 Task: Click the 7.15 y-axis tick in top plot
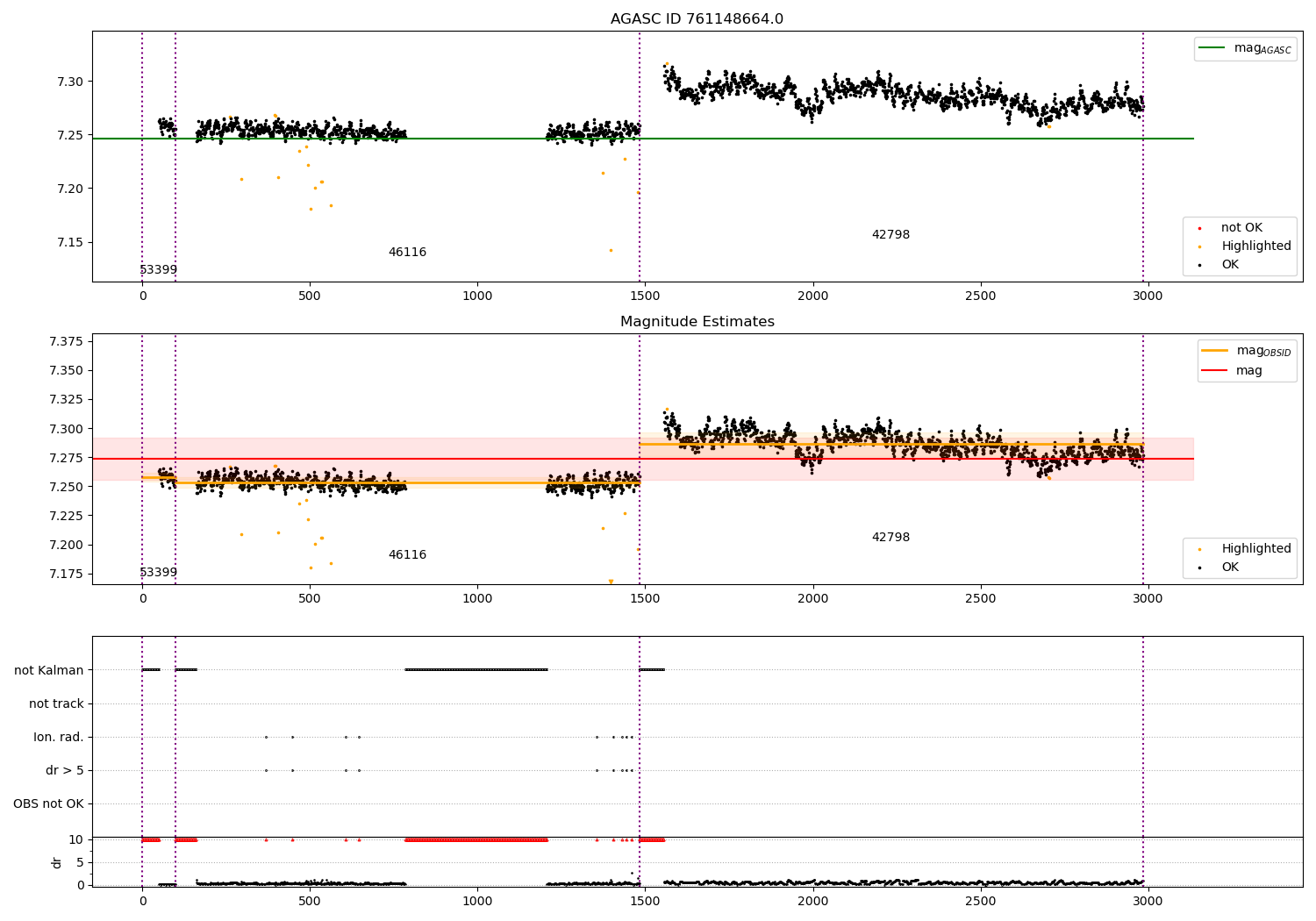(71, 242)
